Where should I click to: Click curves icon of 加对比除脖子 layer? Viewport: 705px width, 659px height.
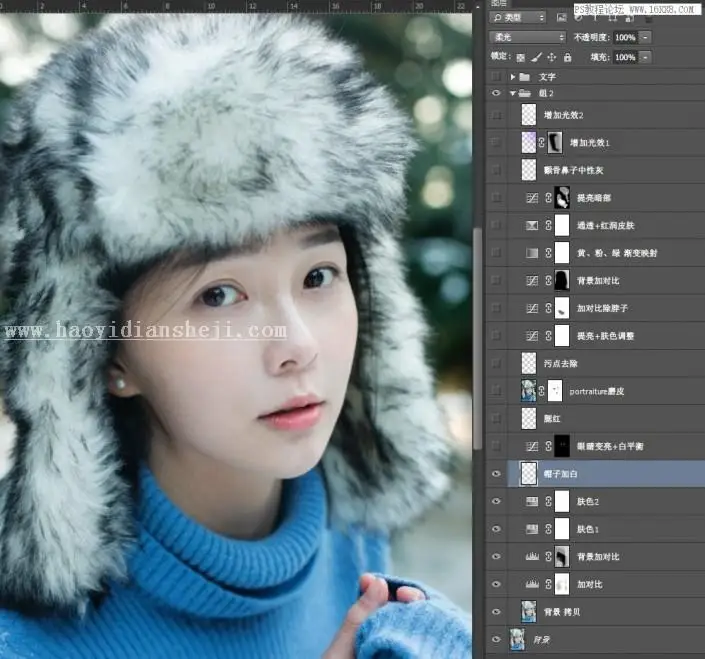(532, 308)
